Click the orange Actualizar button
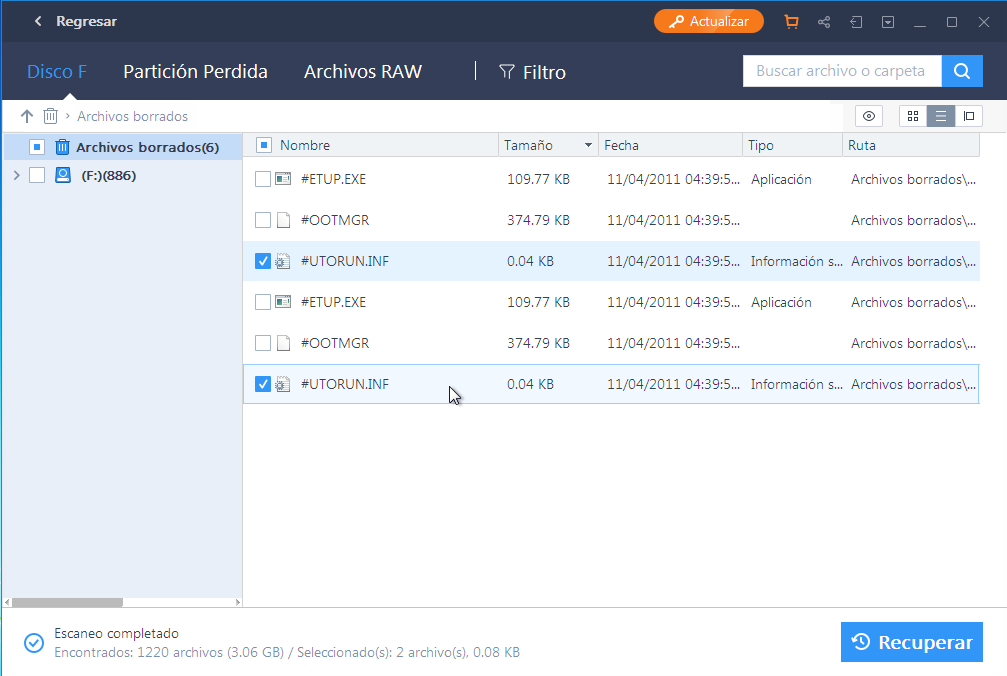 tap(709, 21)
